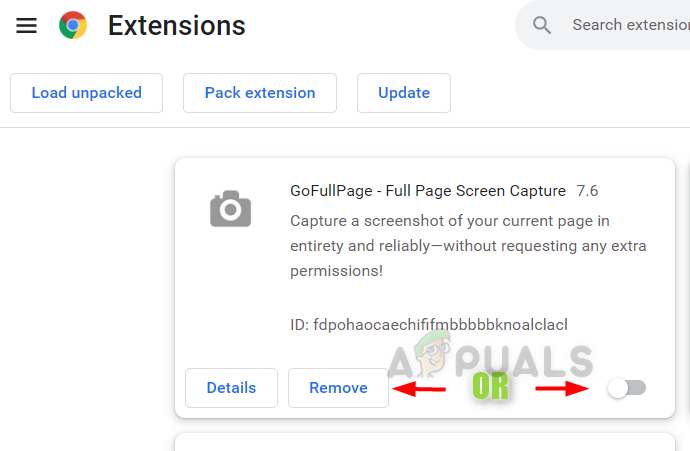Screen dimensions: 690x451
Task: Open Details for GoFullPage
Action: click(x=231, y=388)
